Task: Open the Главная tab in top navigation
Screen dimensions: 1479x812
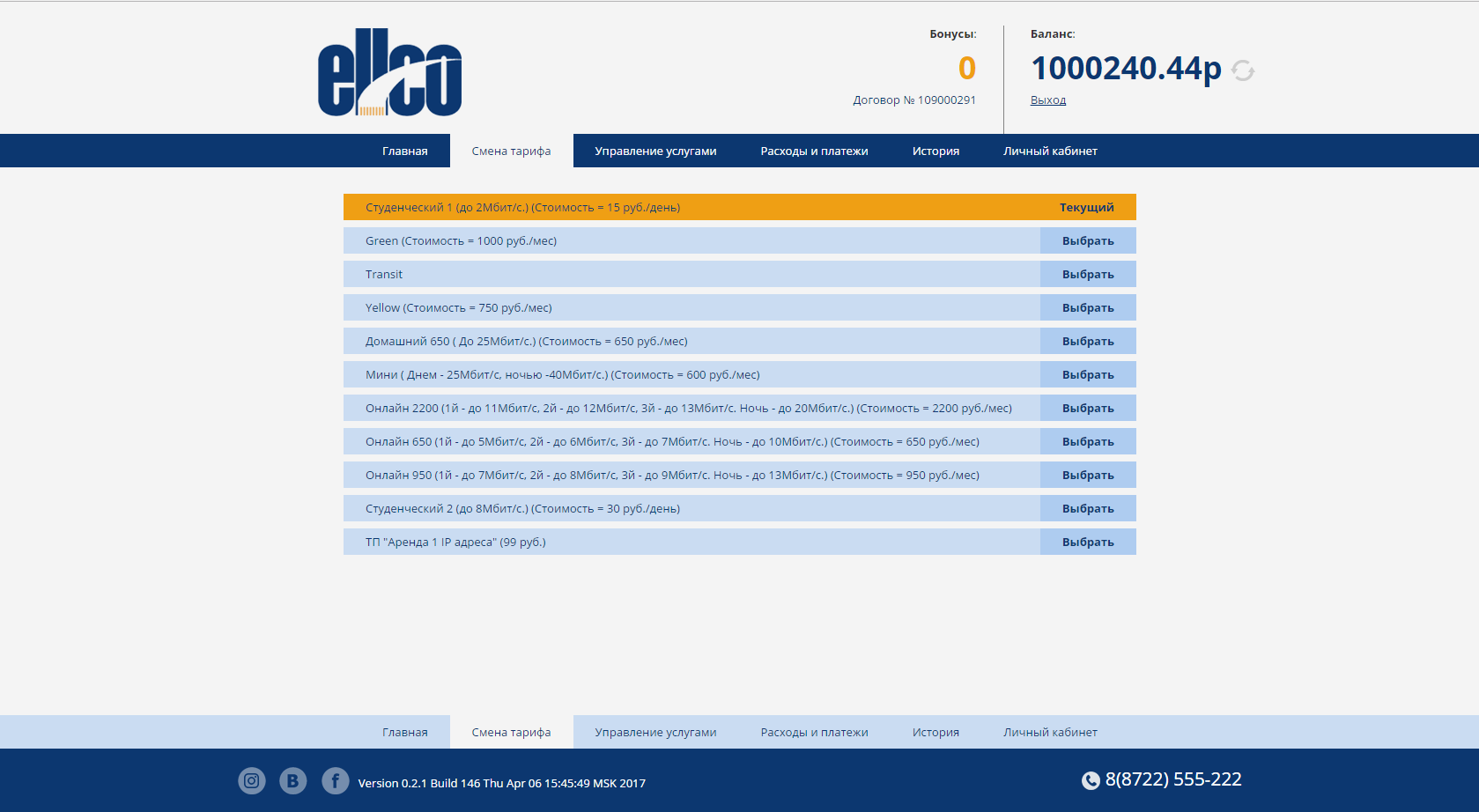Action: pyautogui.click(x=405, y=151)
